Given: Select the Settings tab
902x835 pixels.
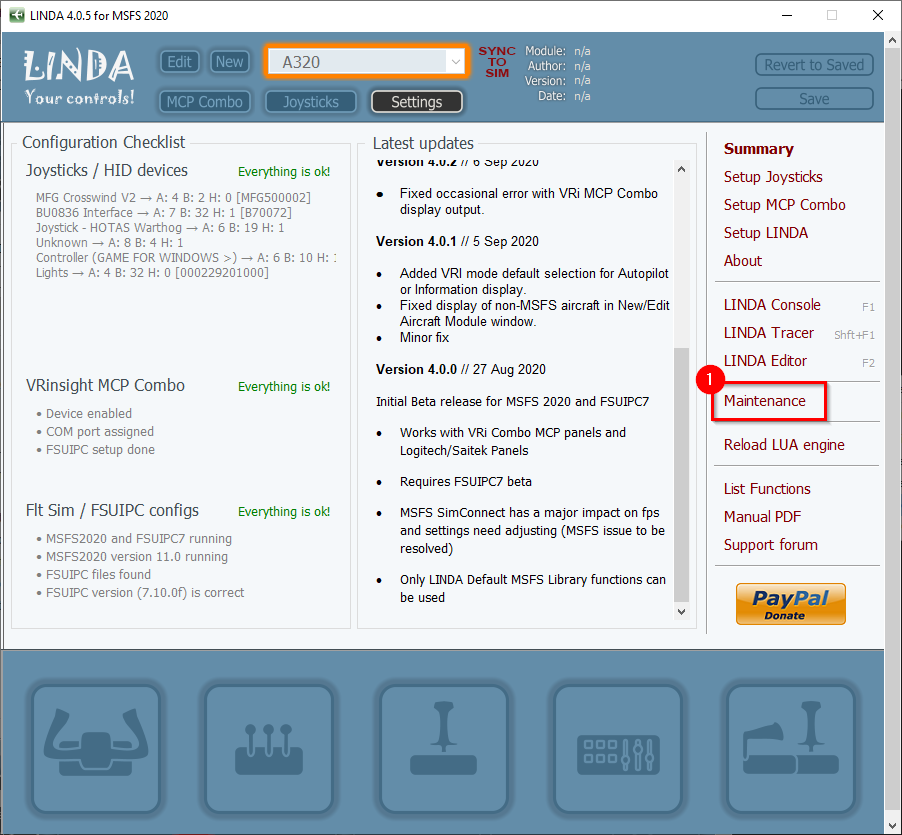Looking at the screenshot, I should pyautogui.click(x=416, y=102).
